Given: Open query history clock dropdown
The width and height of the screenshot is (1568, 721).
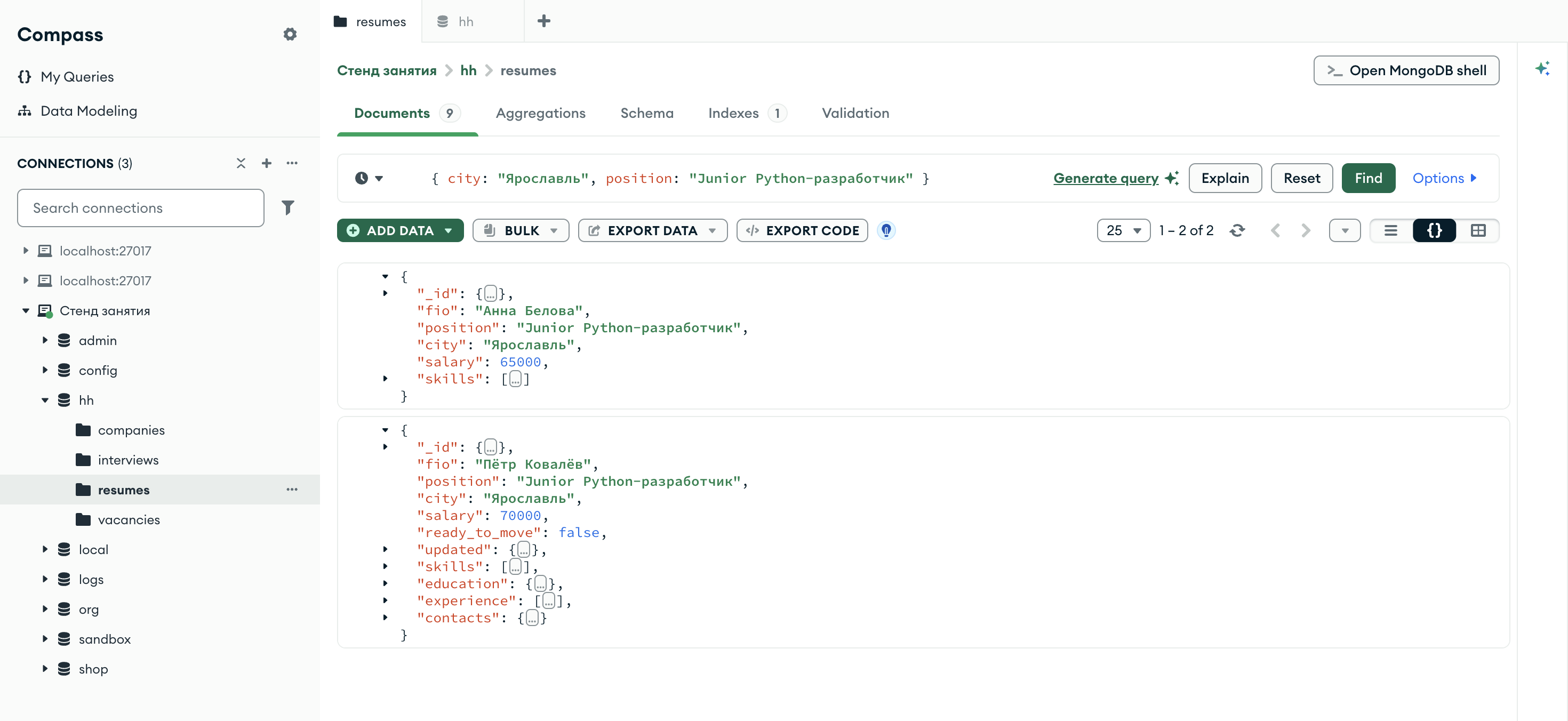Looking at the screenshot, I should [369, 178].
